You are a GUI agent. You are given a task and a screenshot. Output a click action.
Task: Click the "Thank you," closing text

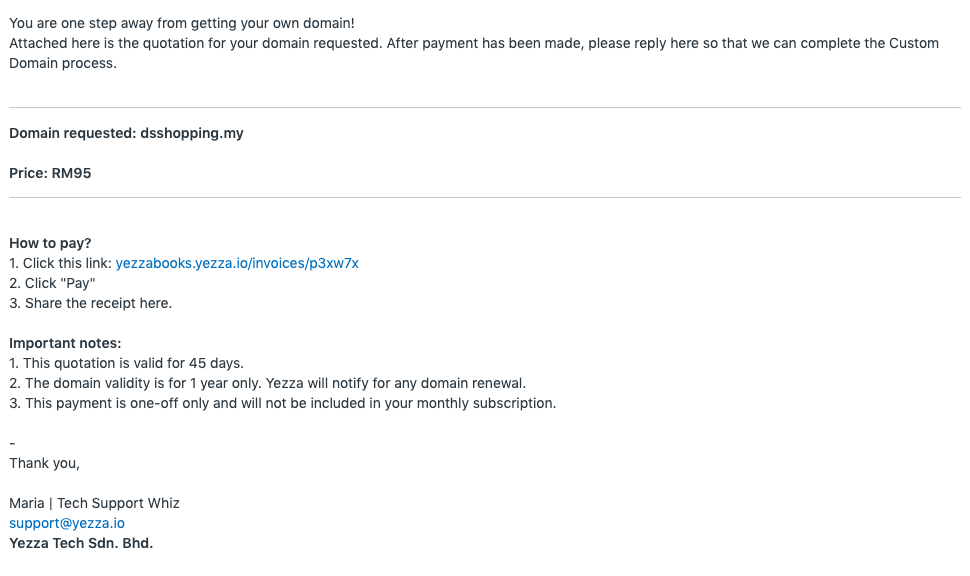(44, 463)
